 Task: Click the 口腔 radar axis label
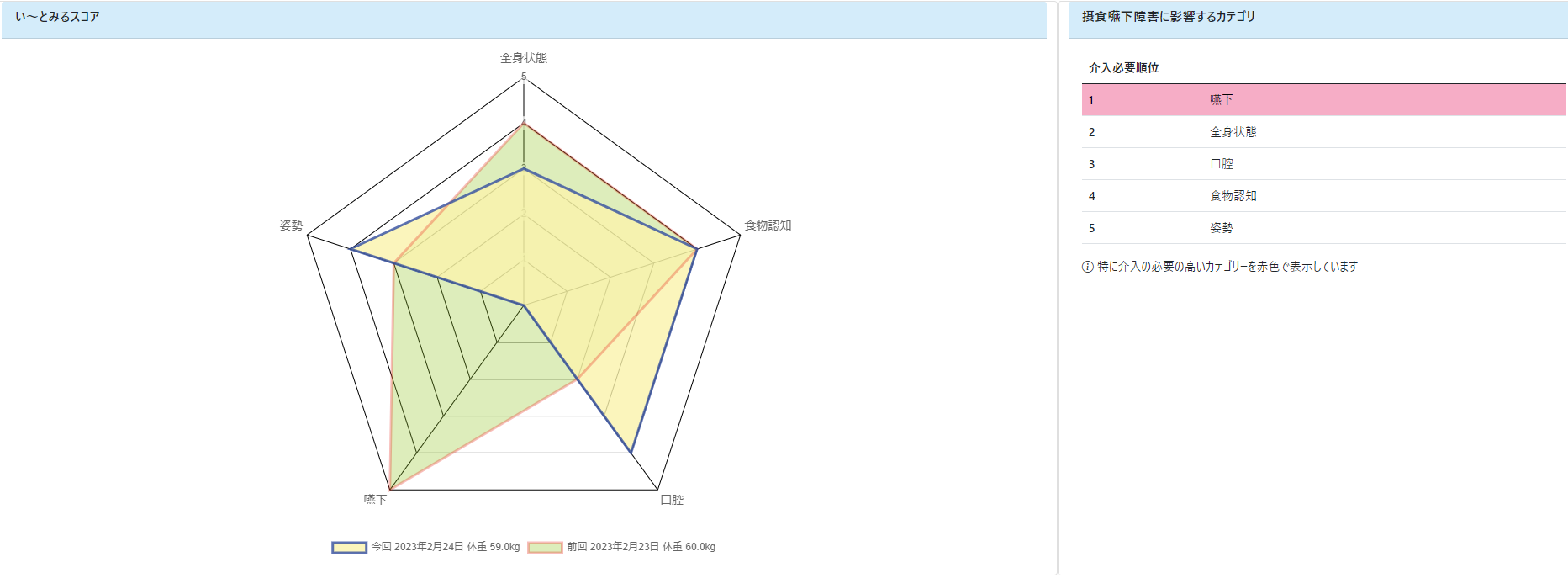click(x=672, y=500)
